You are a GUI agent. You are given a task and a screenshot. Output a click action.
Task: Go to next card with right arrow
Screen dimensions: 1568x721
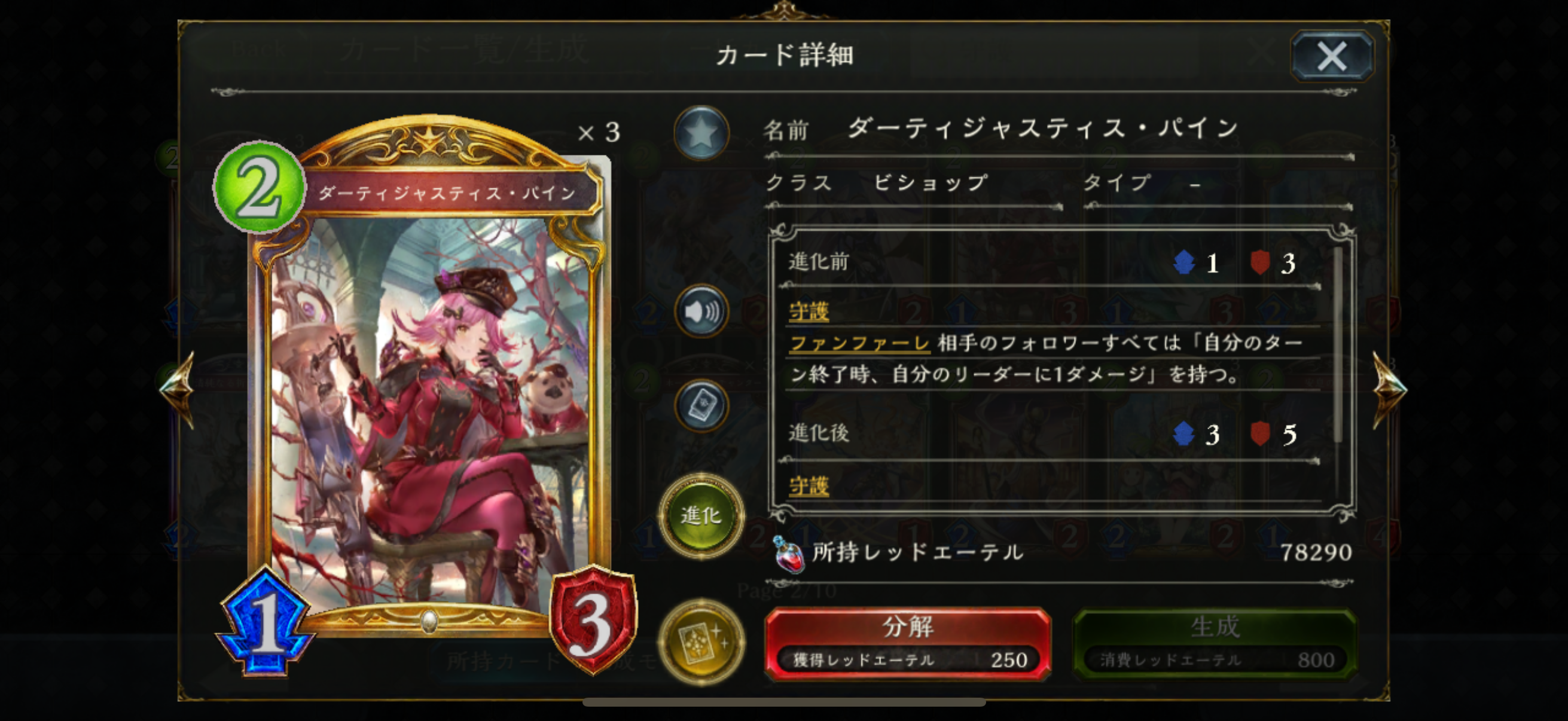click(1389, 389)
